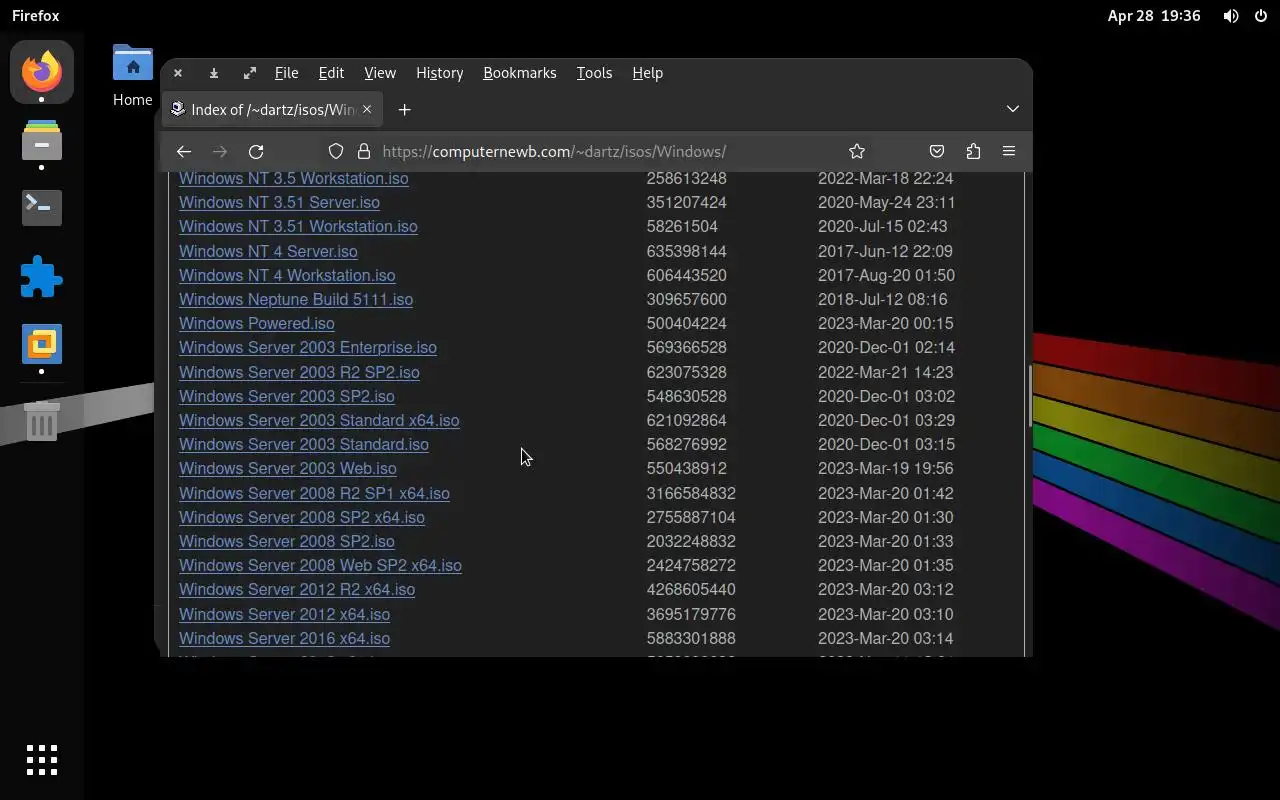1280x800 pixels.
Task: Select file size 4268605440
Action: (x=691, y=590)
